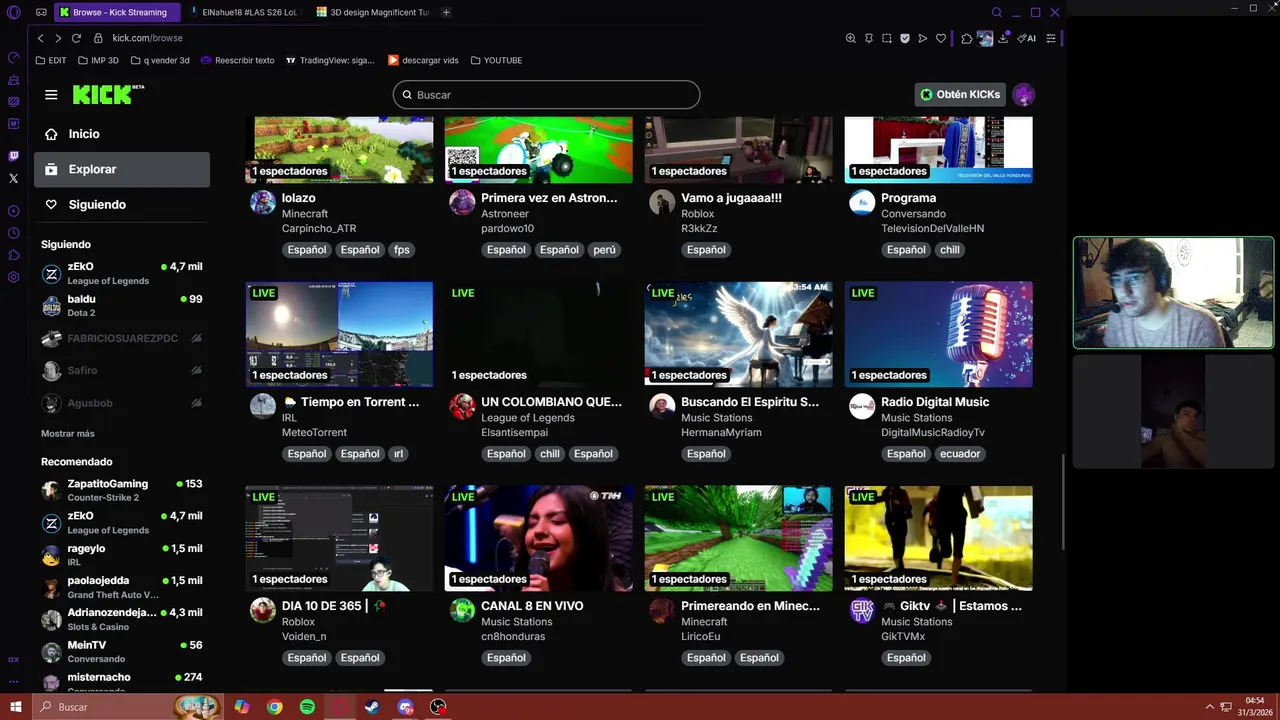
Task: Click the Obtén KICKs button
Action: pos(960,95)
